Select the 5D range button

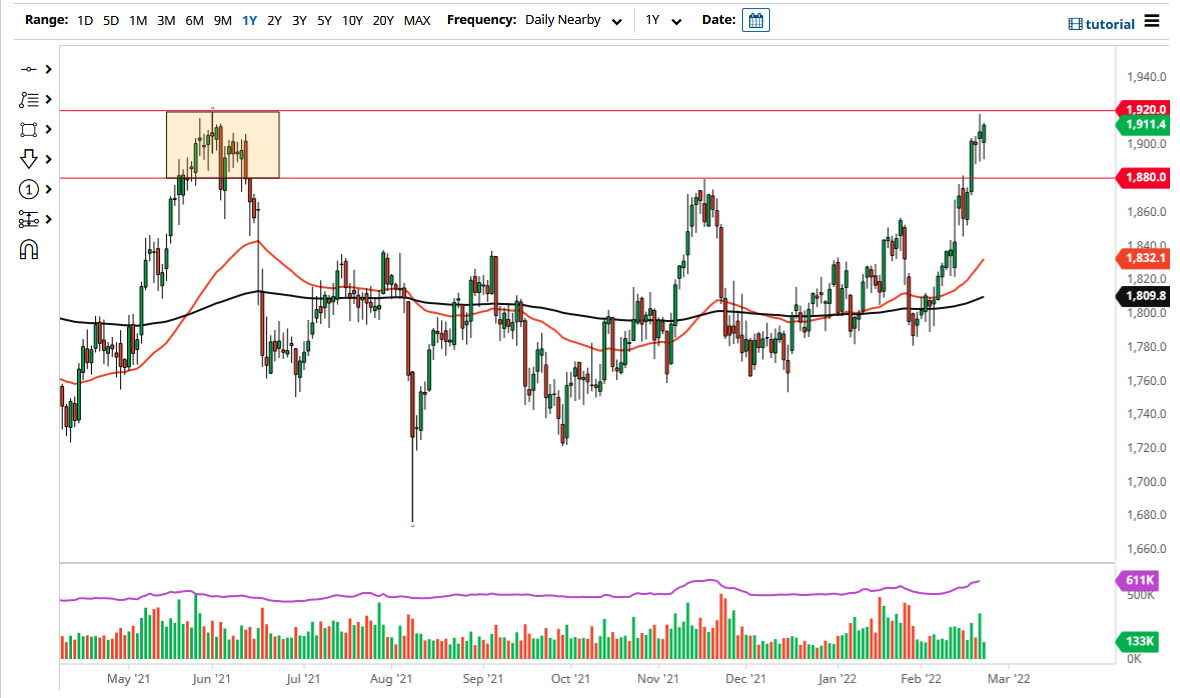[x=111, y=19]
